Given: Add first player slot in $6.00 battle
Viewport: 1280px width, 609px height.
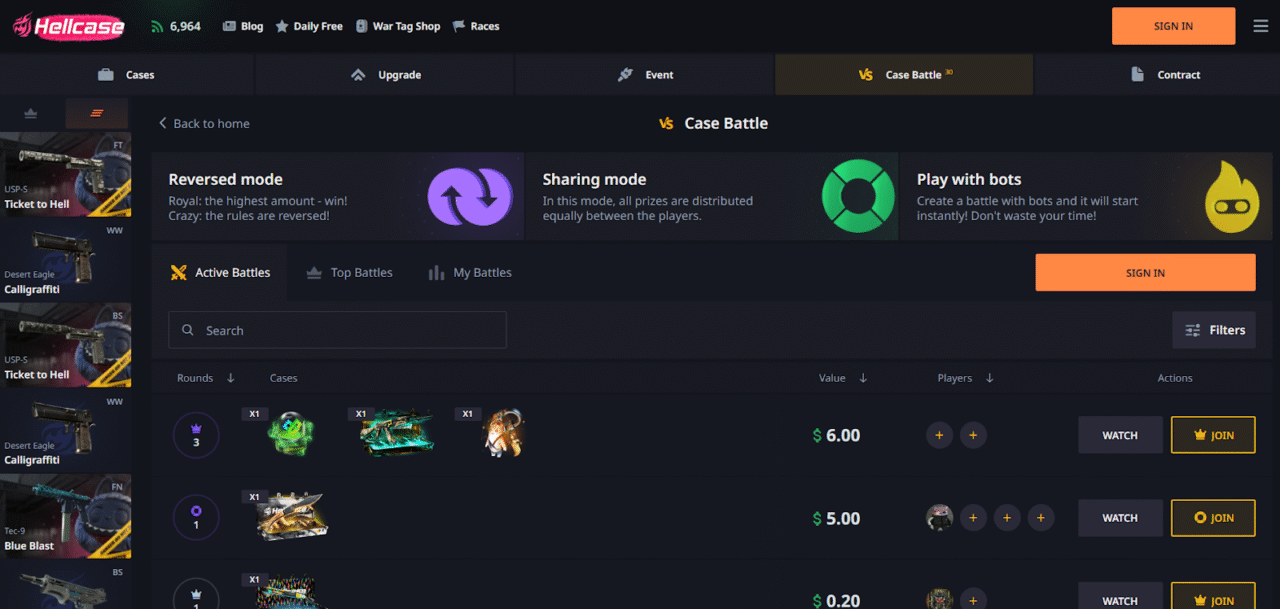Looking at the screenshot, I should [x=939, y=435].
